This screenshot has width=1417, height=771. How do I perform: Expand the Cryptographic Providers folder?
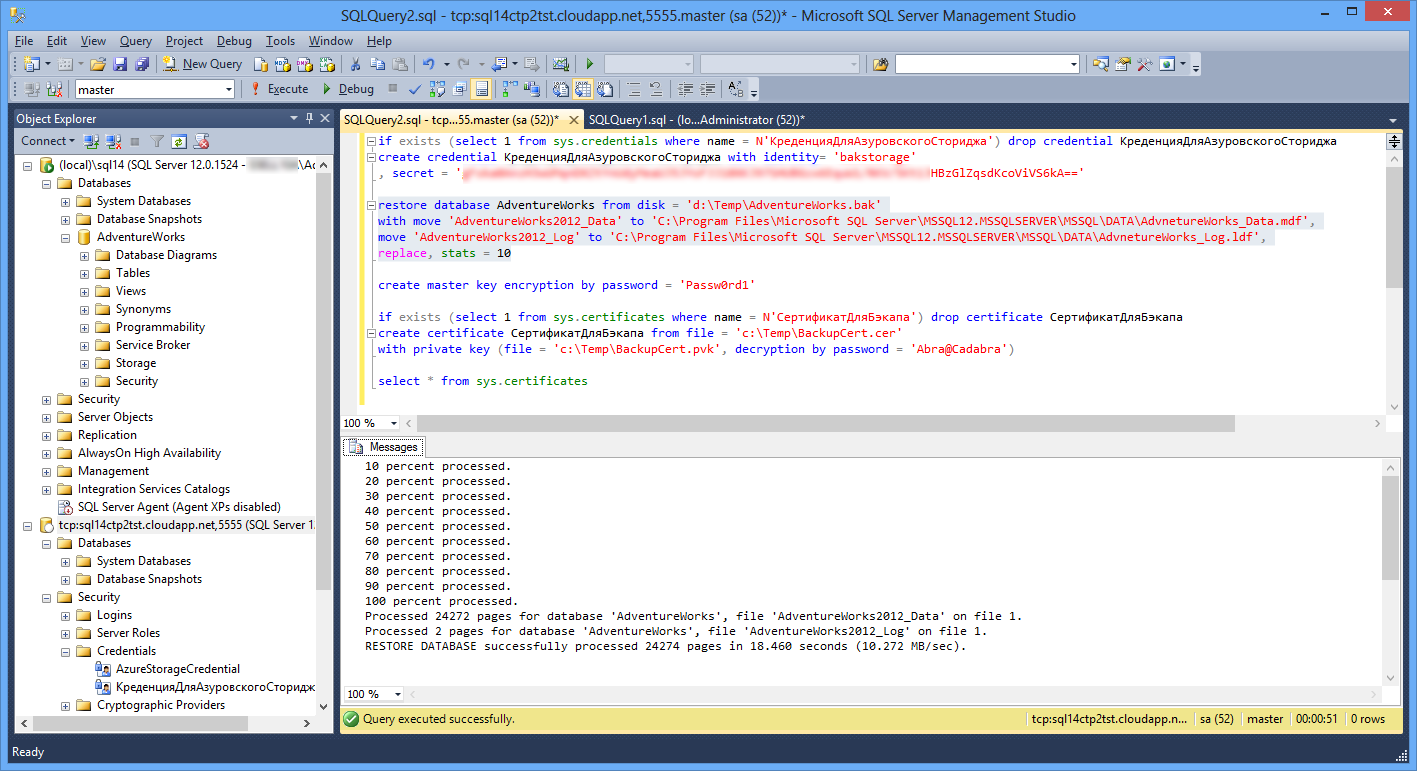[66, 705]
